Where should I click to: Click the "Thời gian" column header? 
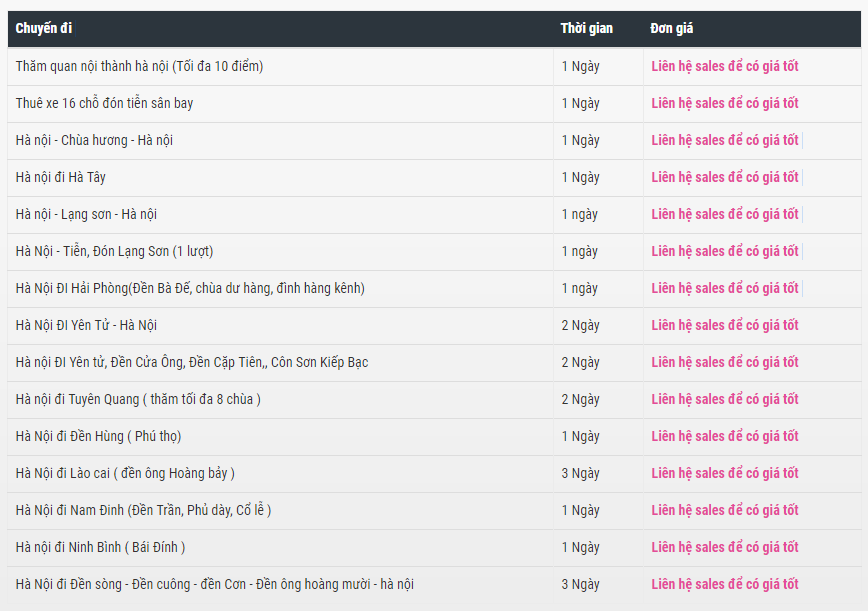click(586, 28)
